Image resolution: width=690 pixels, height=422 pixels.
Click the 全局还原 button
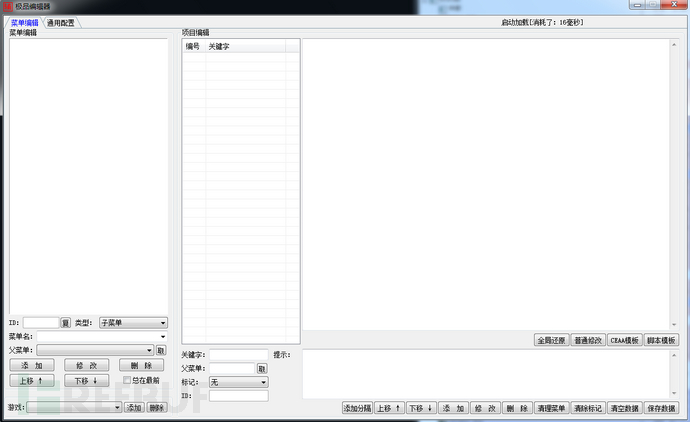click(551, 340)
